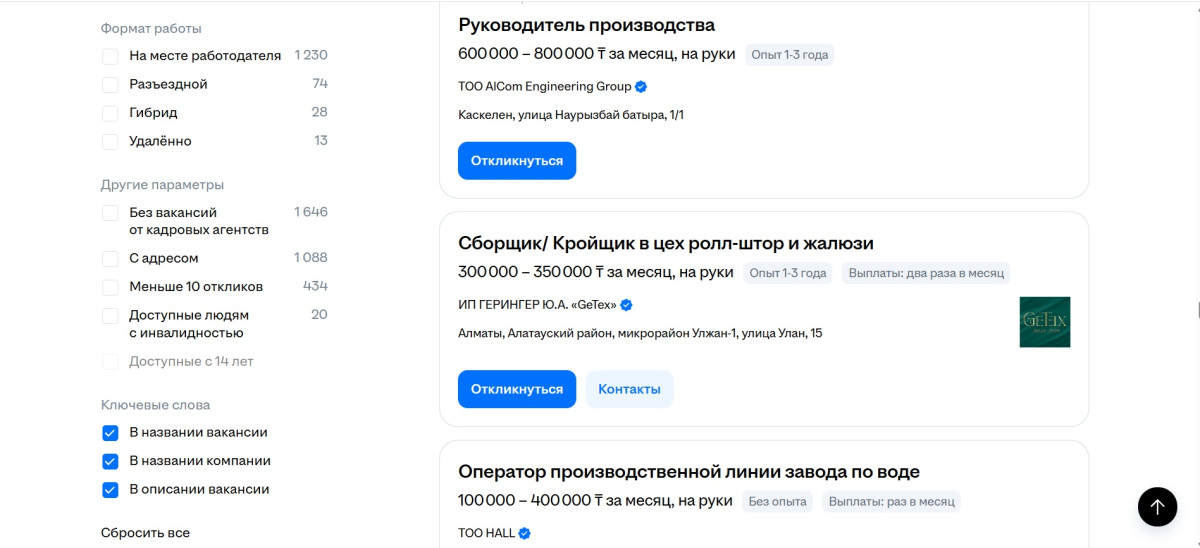The image size is (1200, 548).
Task: Click "Сбросить все" to reset filters
Action: tap(145, 533)
